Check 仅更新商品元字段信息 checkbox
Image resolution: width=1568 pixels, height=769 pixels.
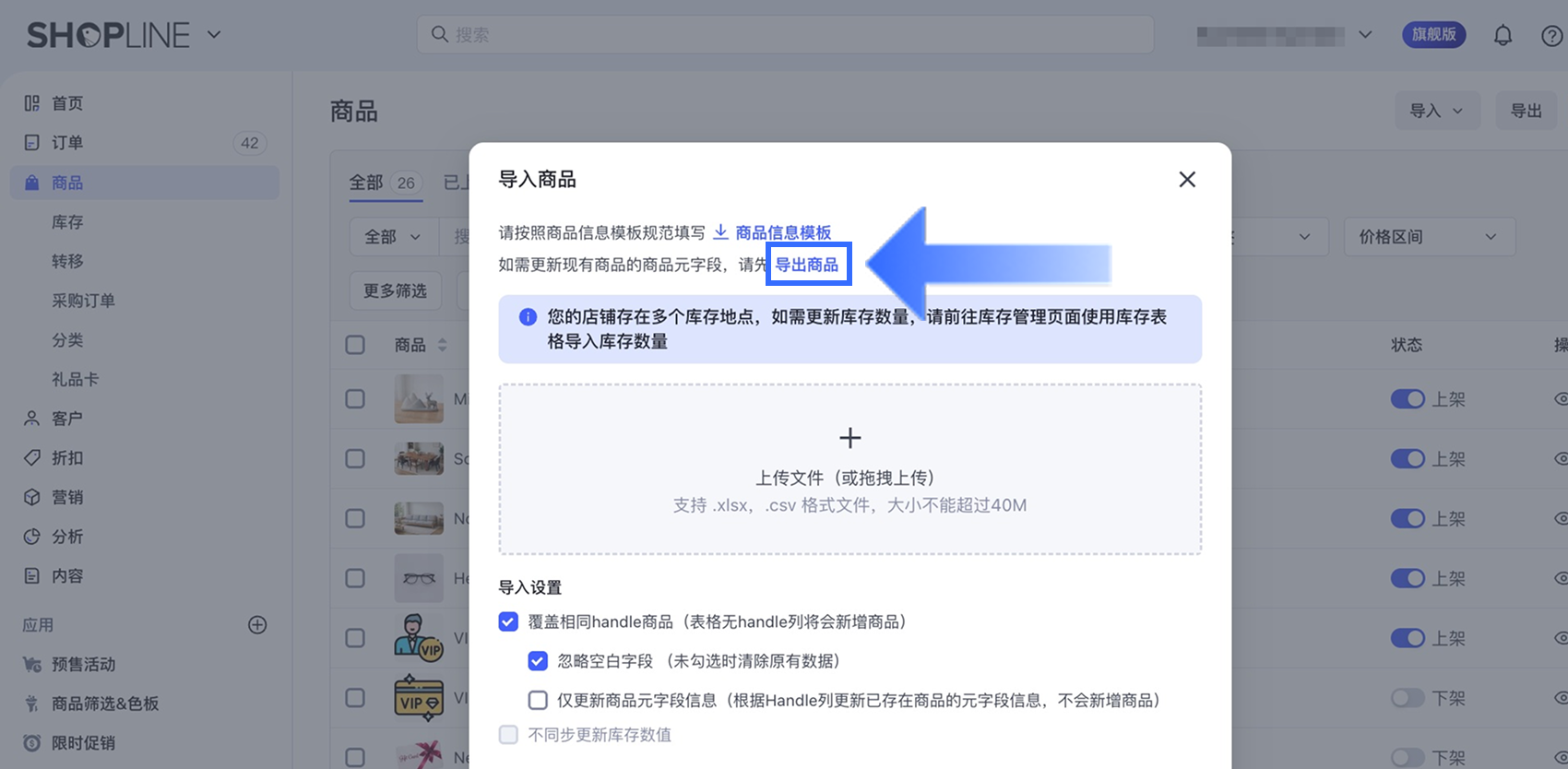(538, 701)
